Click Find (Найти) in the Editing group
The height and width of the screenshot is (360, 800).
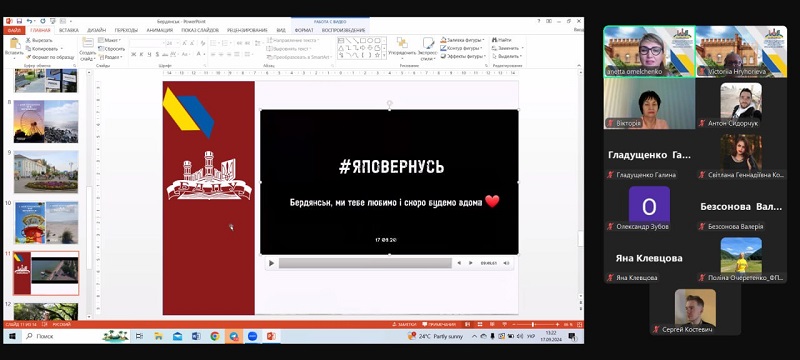tap(502, 40)
